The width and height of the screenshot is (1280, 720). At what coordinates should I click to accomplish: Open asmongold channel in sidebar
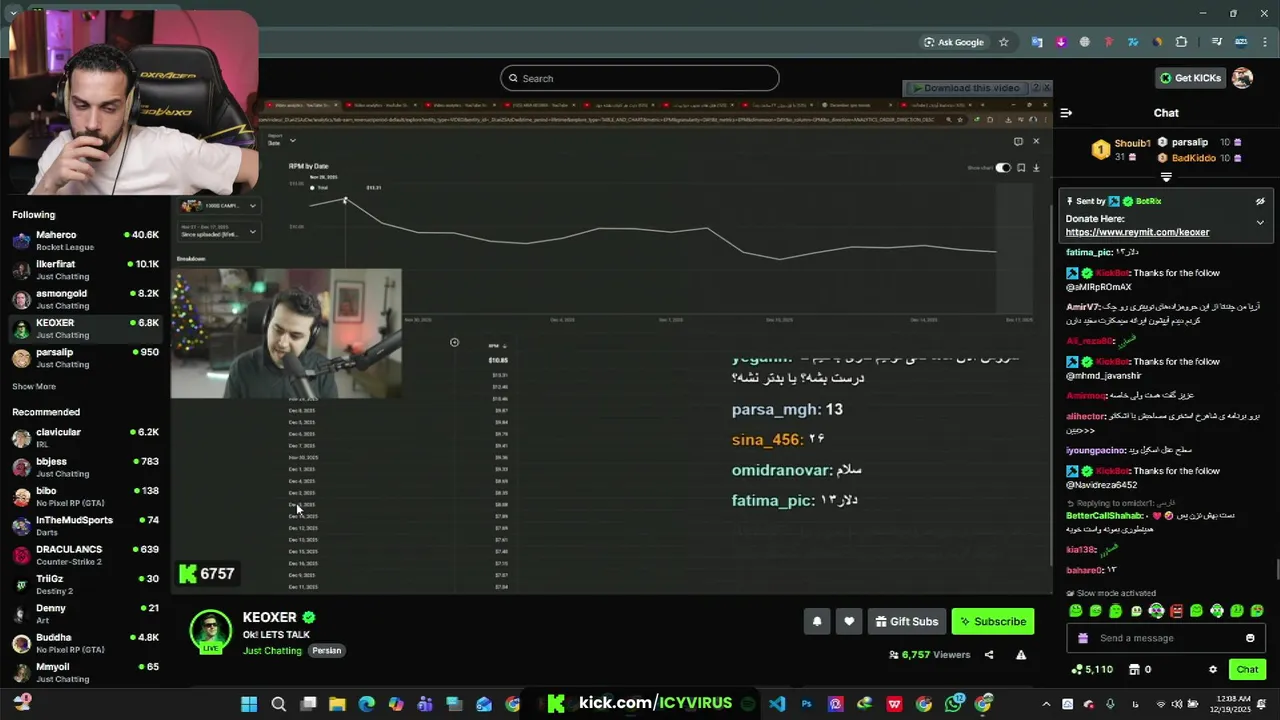point(85,299)
